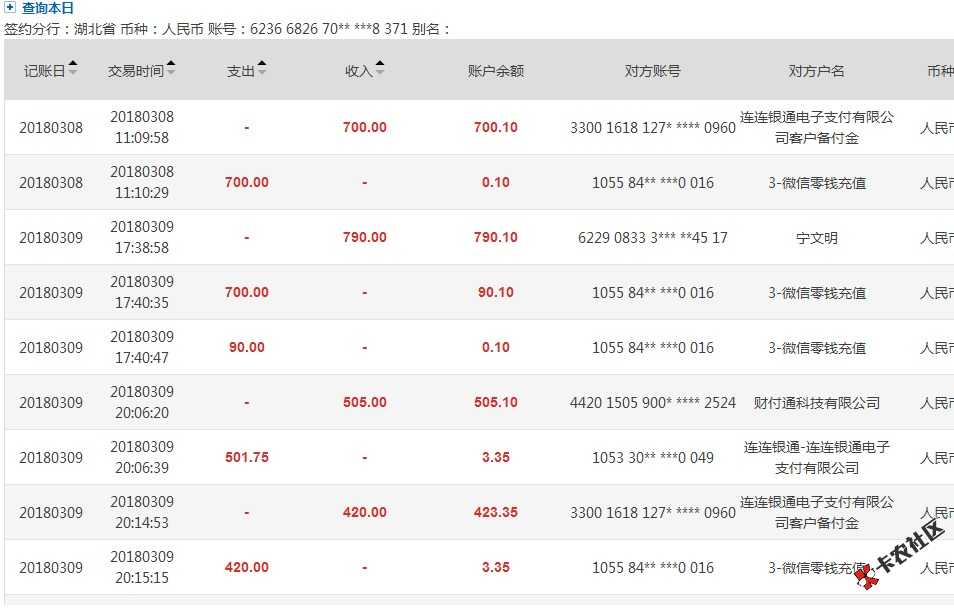Image resolution: width=954 pixels, height=609 pixels.
Task: Click account number 6229 0833 3*** **45 17
Action: [x=653, y=238]
